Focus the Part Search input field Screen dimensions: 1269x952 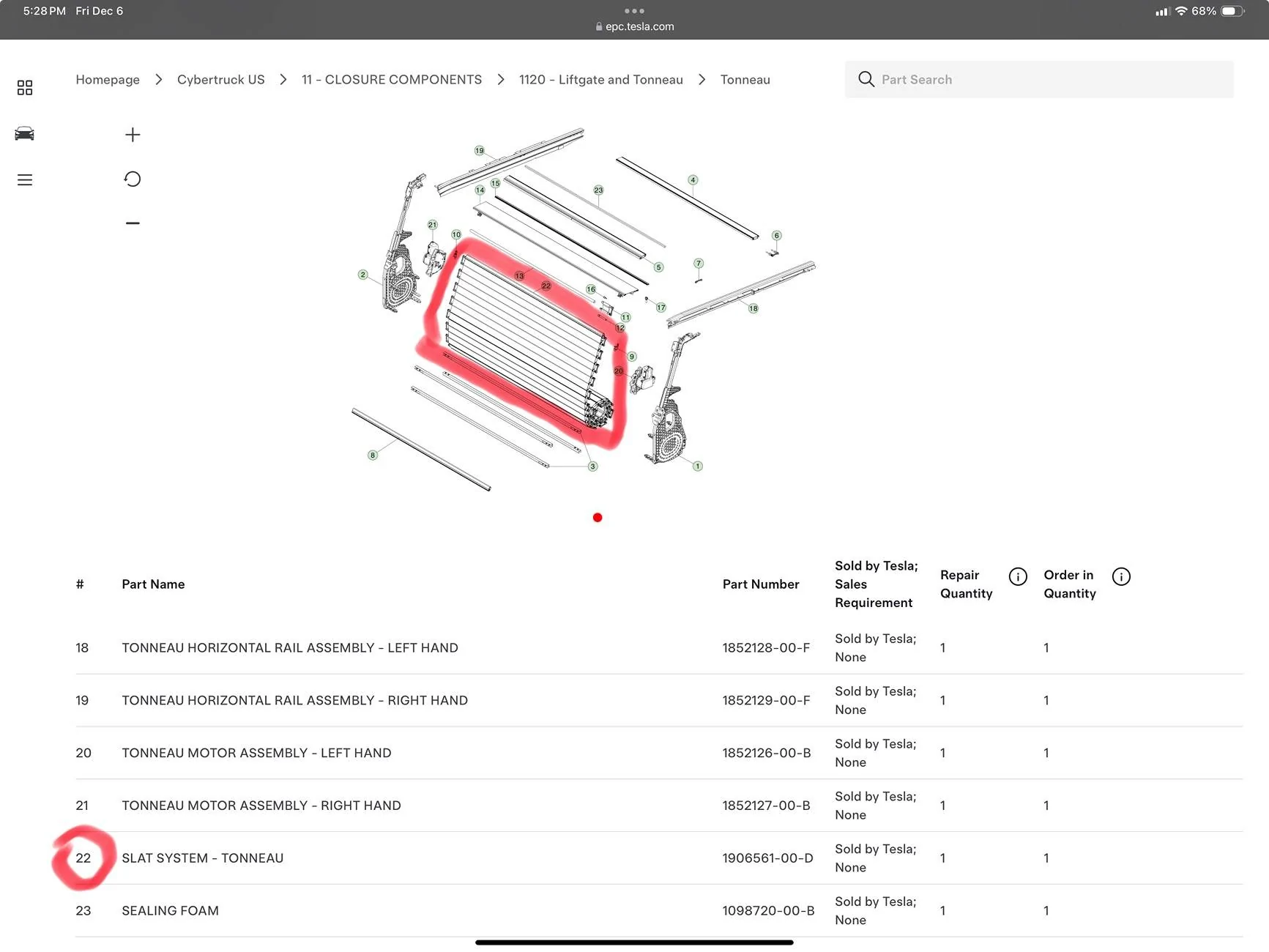[1039, 79]
